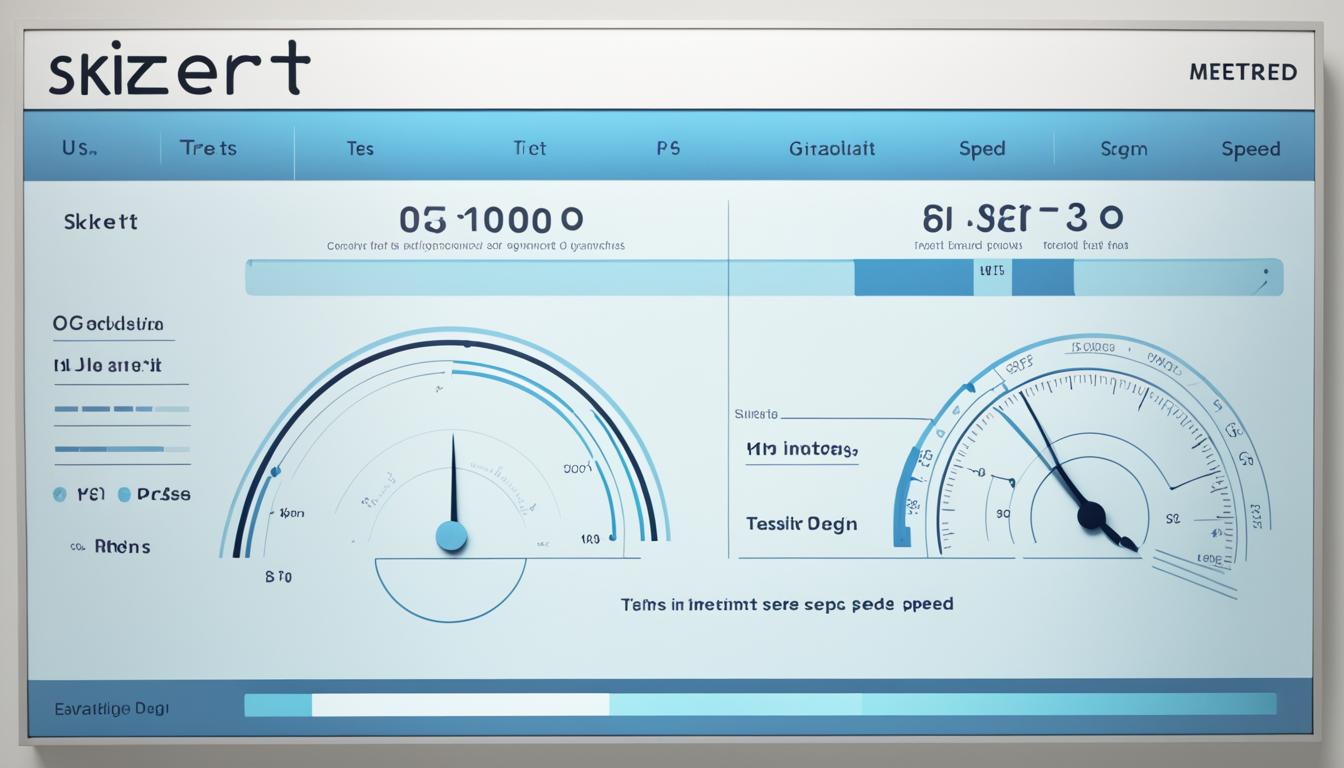The width and height of the screenshot is (1344, 768).
Task: Select the OGecbdstira sidebar item
Action: coord(108,325)
